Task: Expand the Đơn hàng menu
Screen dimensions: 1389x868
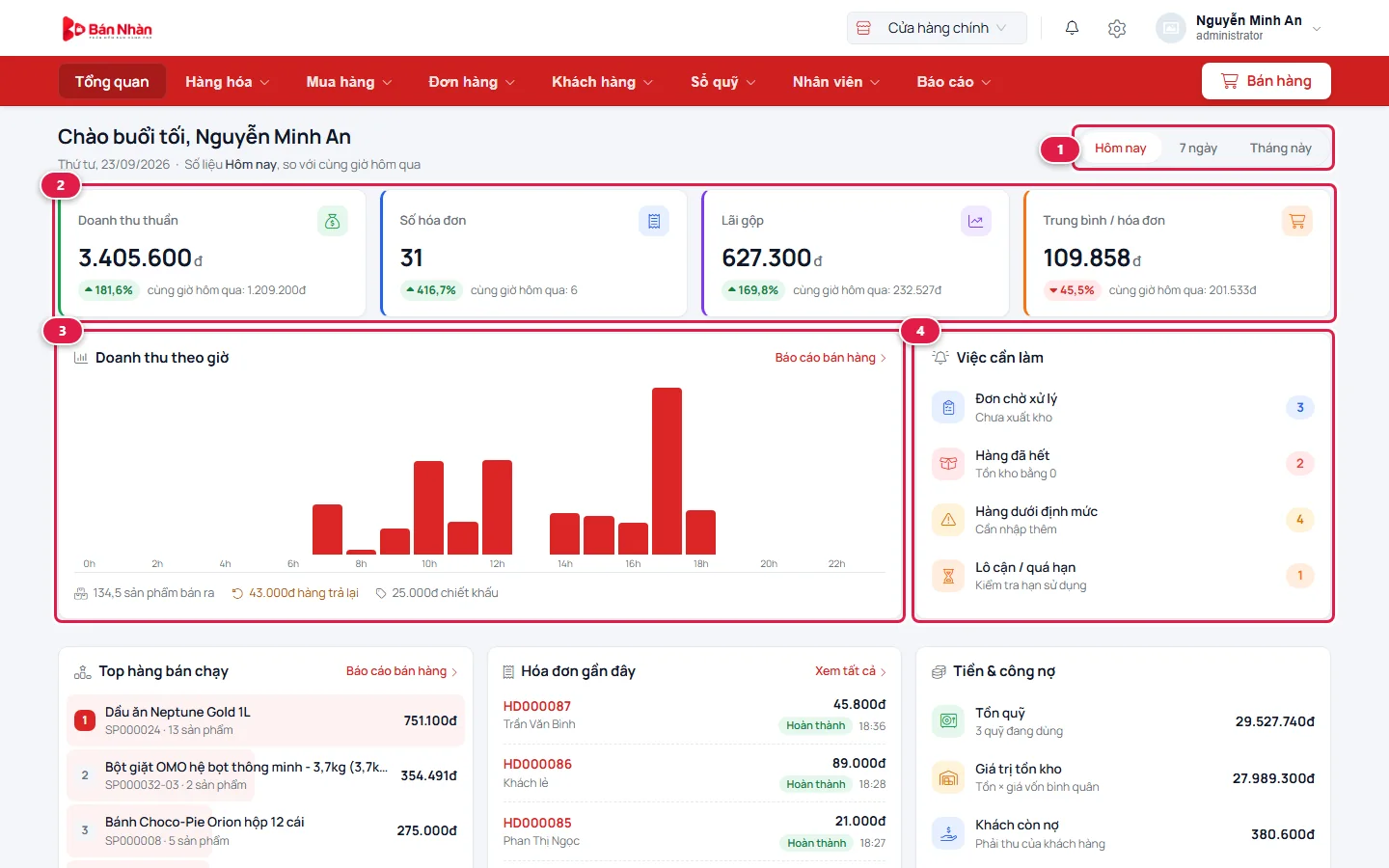Action: coord(472,82)
